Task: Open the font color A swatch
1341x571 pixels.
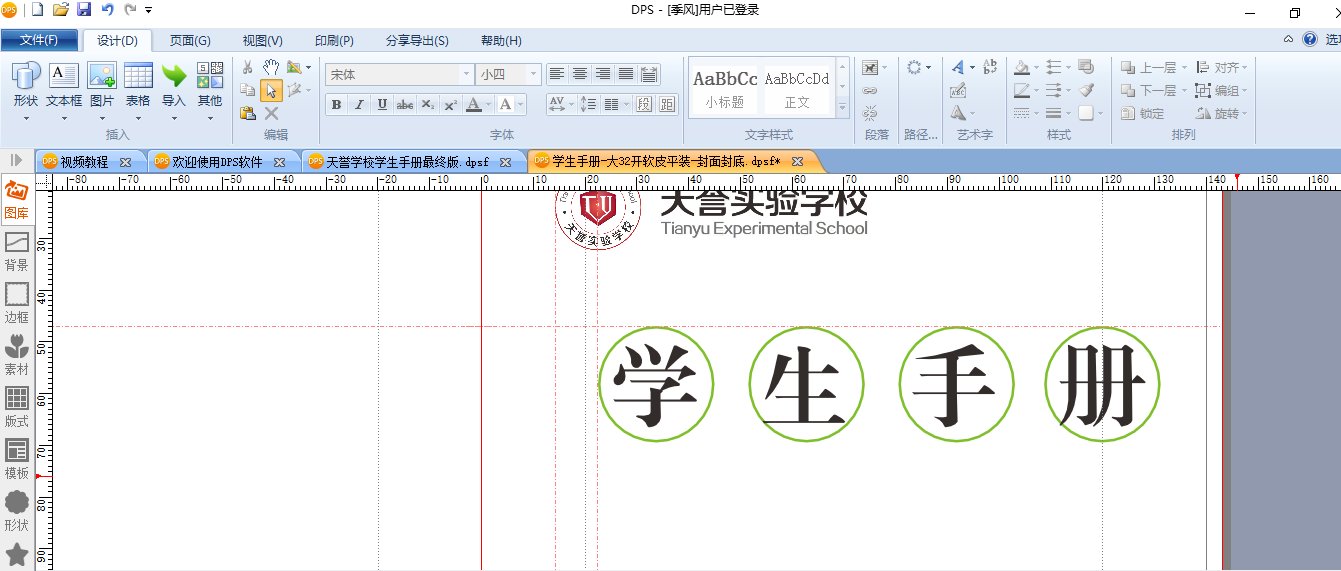Action: click(473, 104)
